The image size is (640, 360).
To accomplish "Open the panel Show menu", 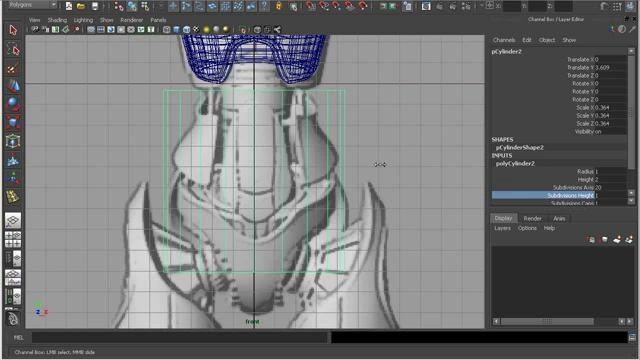I will point(107,20).
